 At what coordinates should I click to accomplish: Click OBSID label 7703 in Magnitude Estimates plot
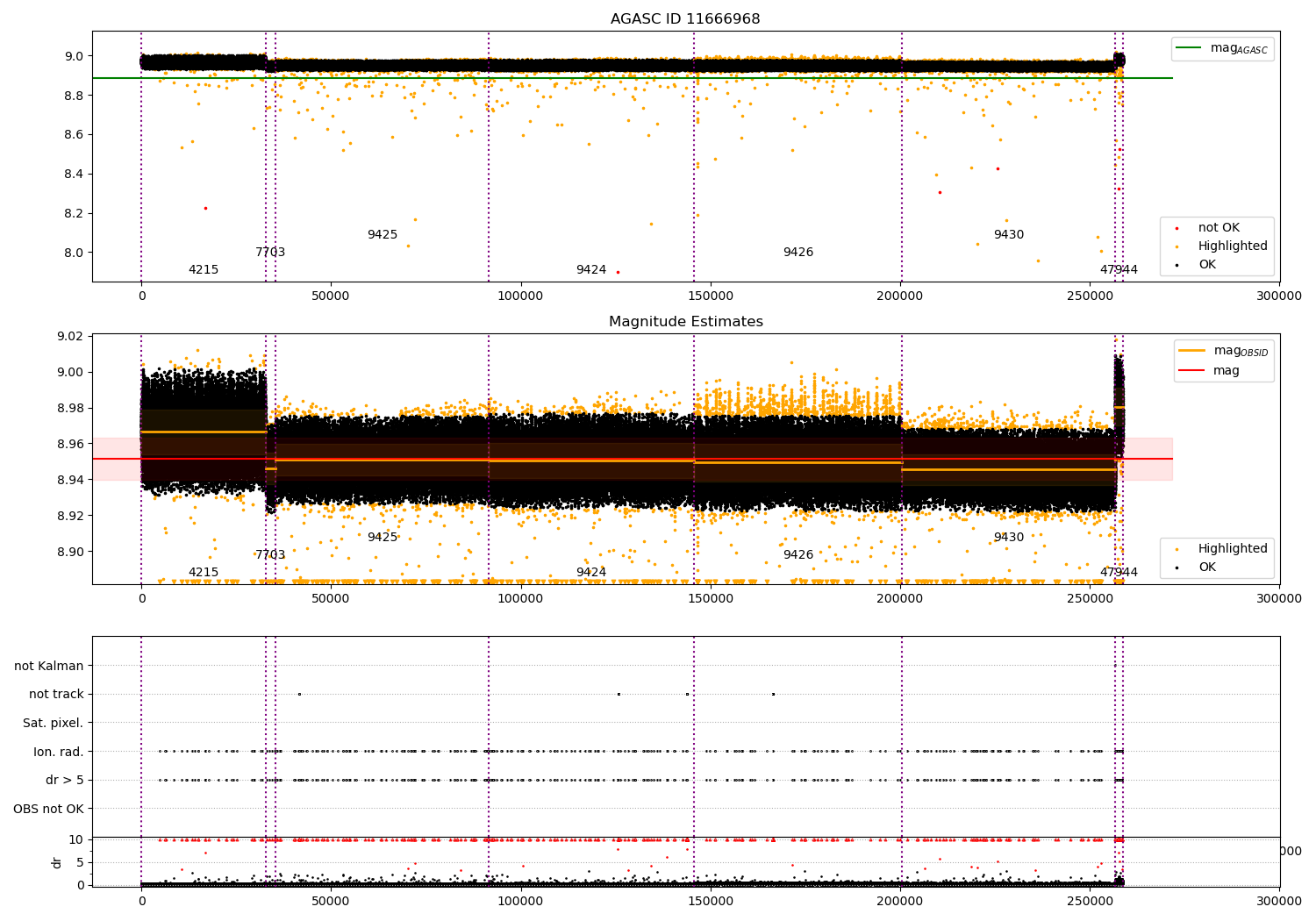pos(270,555)
